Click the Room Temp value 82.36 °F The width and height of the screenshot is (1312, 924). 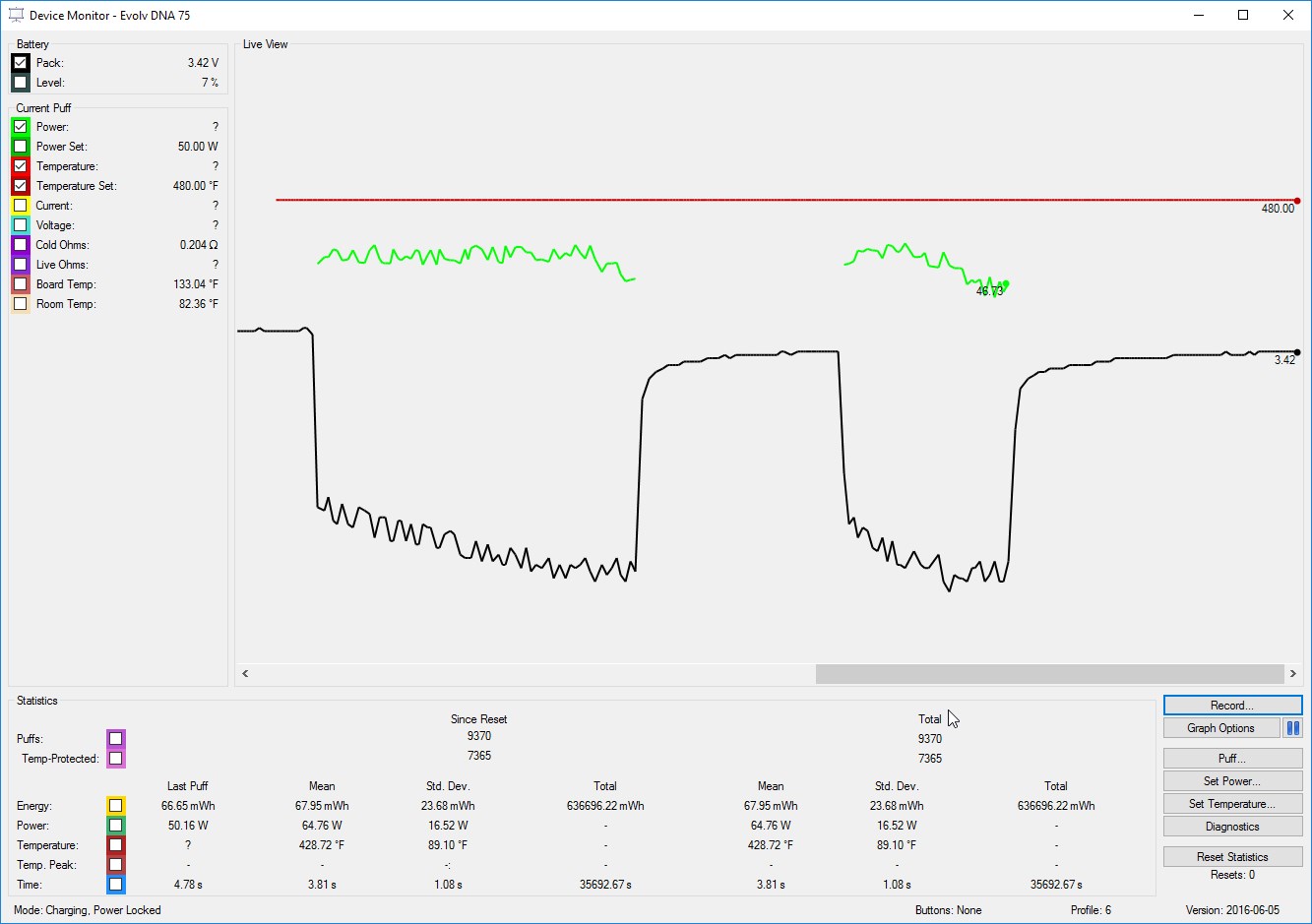pos(199,304)
